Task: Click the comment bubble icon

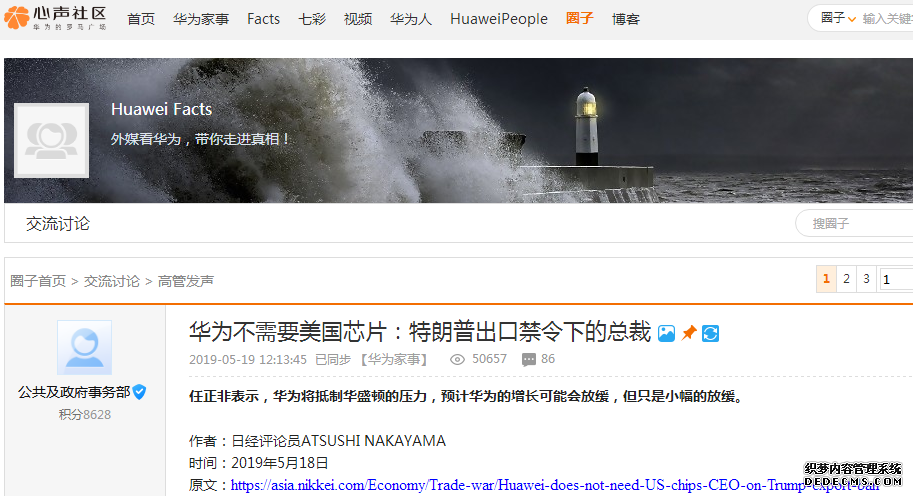Action: (529, 360)
